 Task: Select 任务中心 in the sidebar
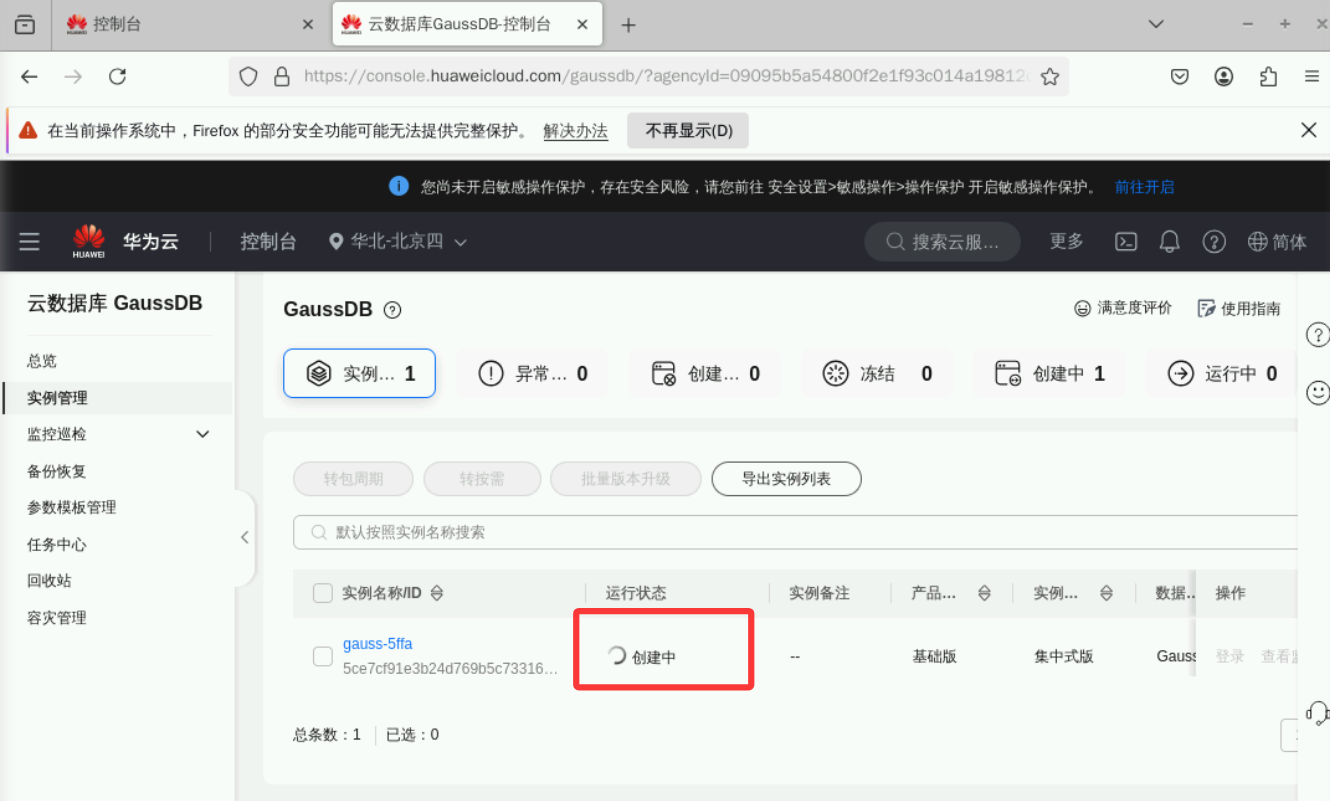57,545
